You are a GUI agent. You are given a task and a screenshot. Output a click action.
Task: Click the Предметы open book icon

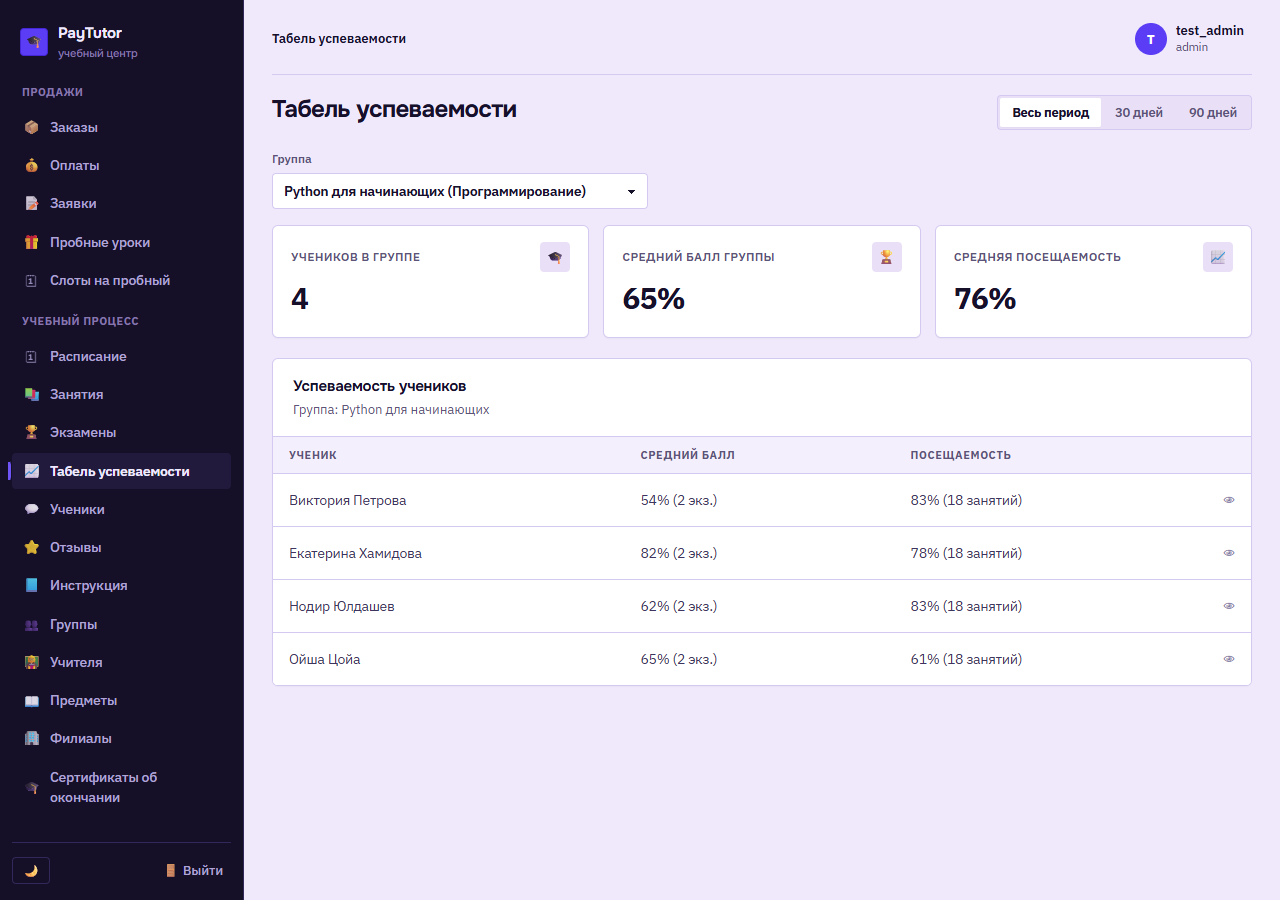(32, 700)
